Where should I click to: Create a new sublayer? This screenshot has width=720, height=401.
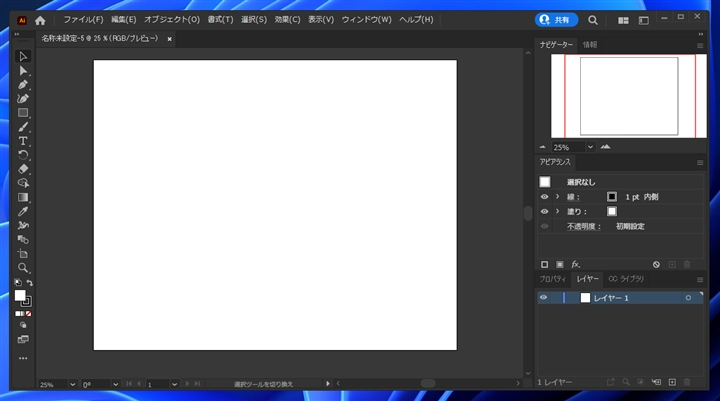(657, 382)
